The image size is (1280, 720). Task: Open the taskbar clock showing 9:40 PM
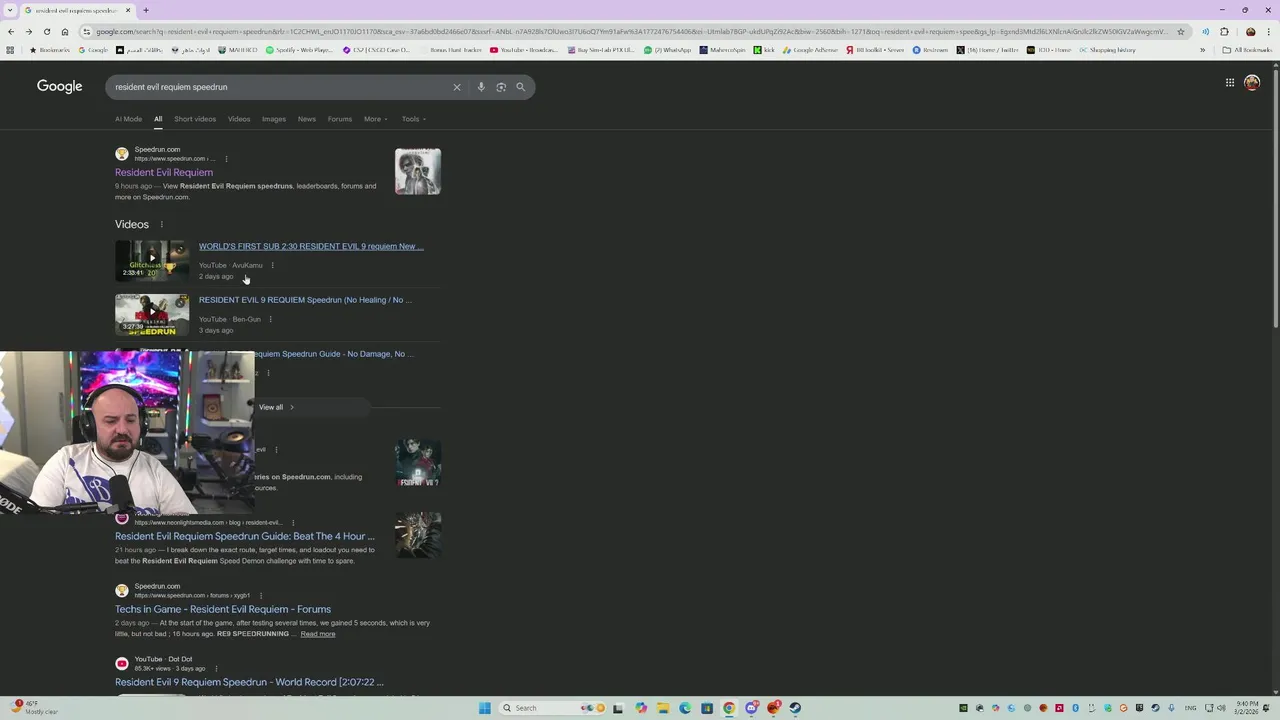coord(1246,708)
